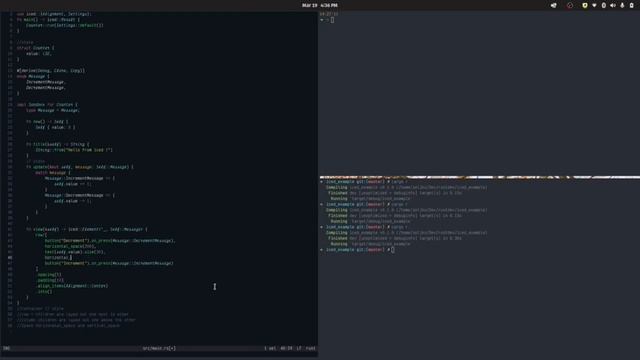The image size is (640, 360).
Task: Click the //column children comment line
Action: (x=76, y=320)
